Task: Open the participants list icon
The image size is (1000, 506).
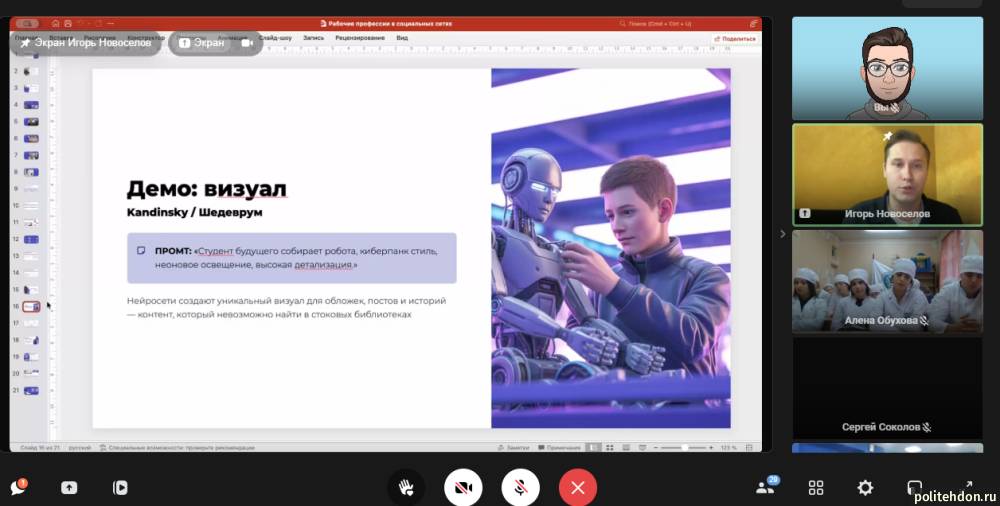Action: pos(766,488)
